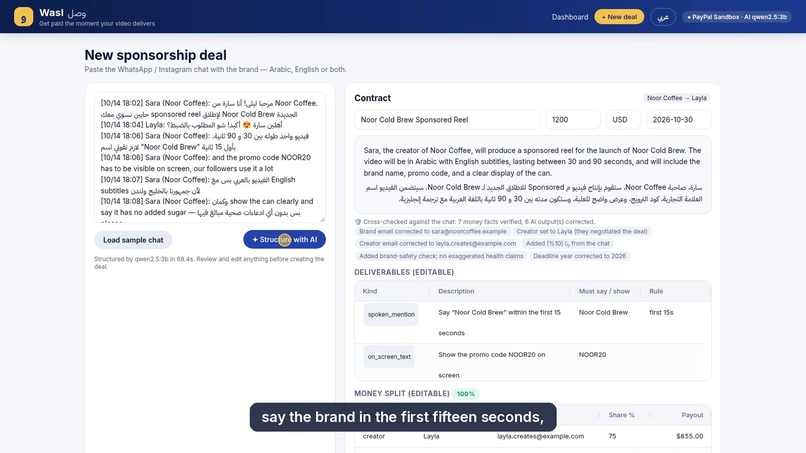Click inside the pasted chat textarea
806x453 pixels.
[210, 157]
